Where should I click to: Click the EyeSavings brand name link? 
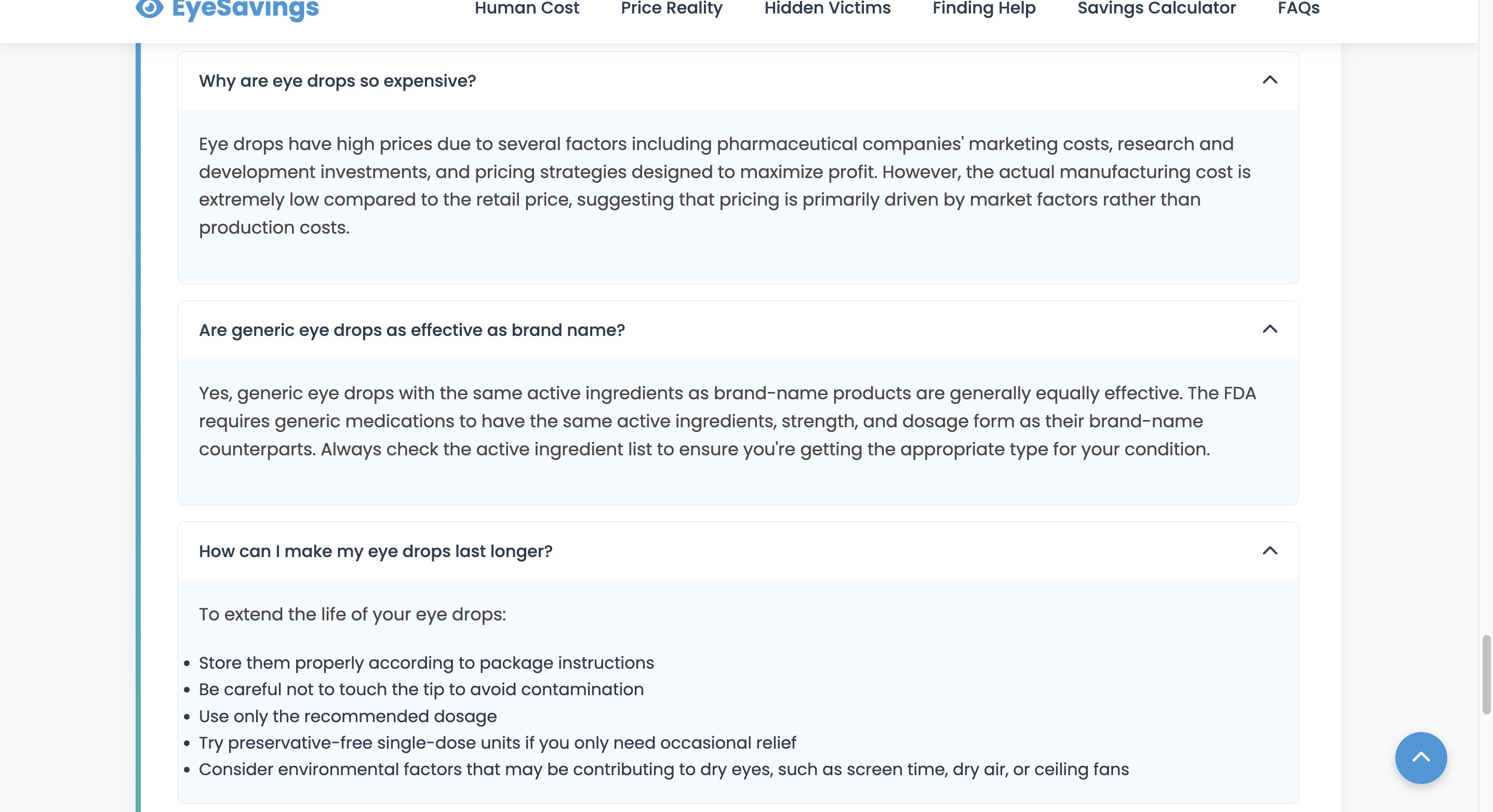(245, 9)
